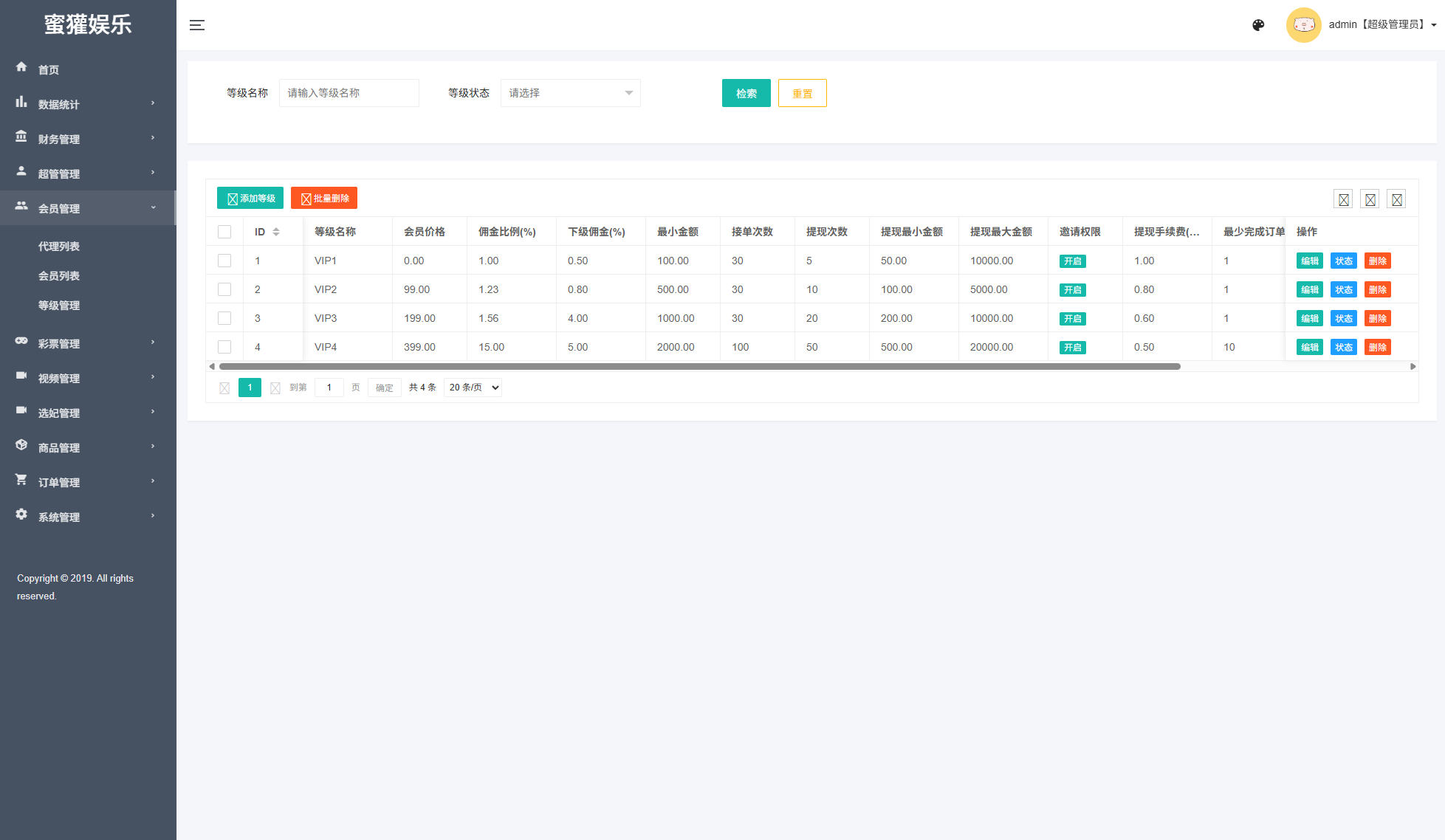This screenshot has width=1445, height=840.
Task: Click the horizontal table scrollbar
Action: click(699, 367)
